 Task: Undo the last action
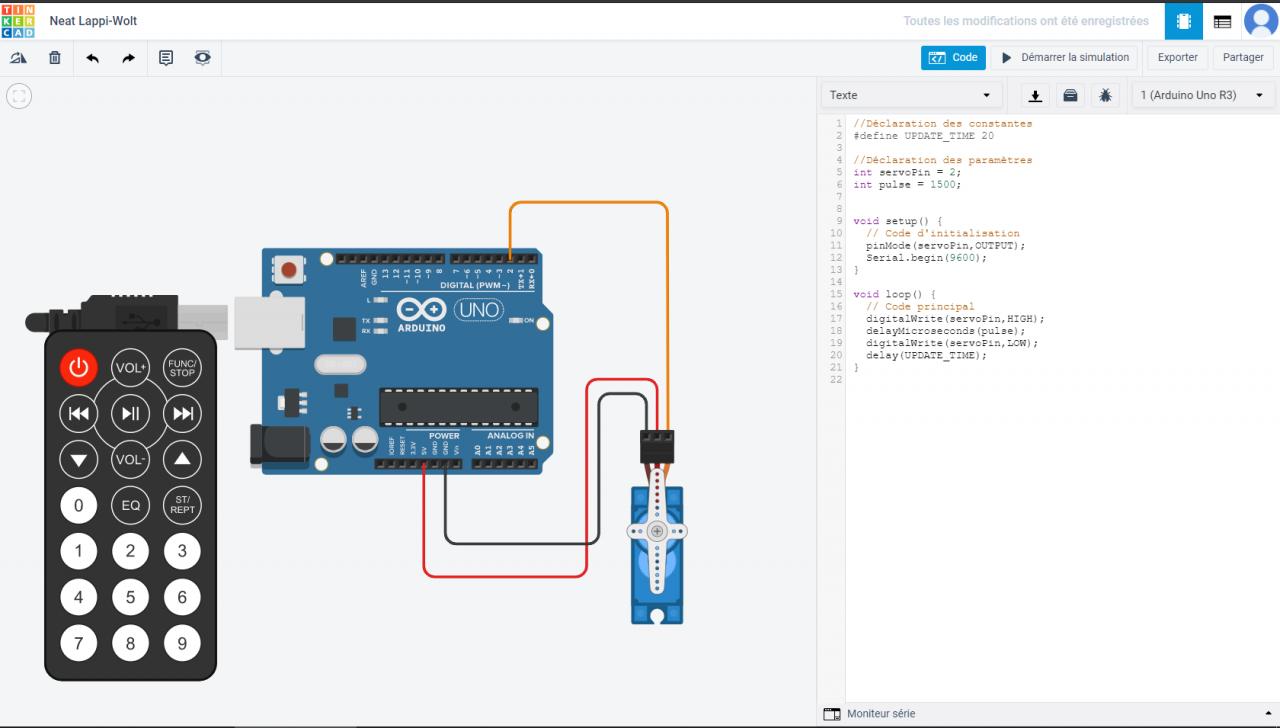92,58
